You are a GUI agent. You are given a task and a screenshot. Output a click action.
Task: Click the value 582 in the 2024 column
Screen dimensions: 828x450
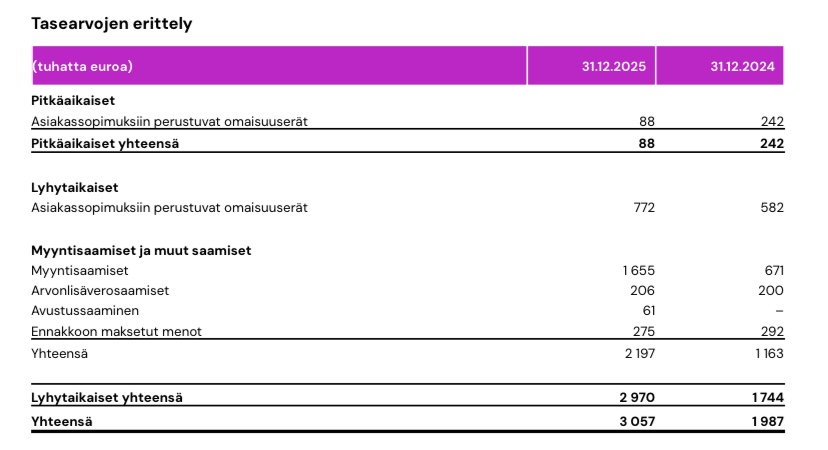(x=771, y=208)
